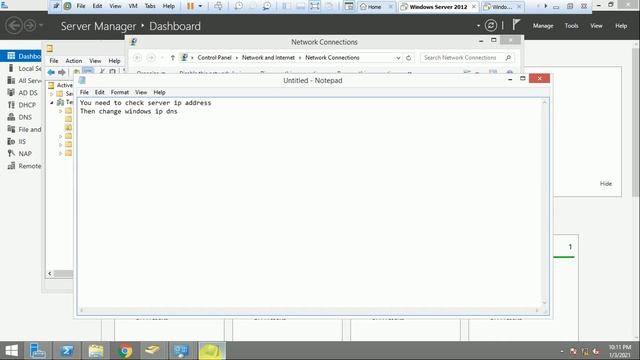Click the Notepad vertical scrollbar
This screenshot has width=640, height=360.
pos(544,203)
